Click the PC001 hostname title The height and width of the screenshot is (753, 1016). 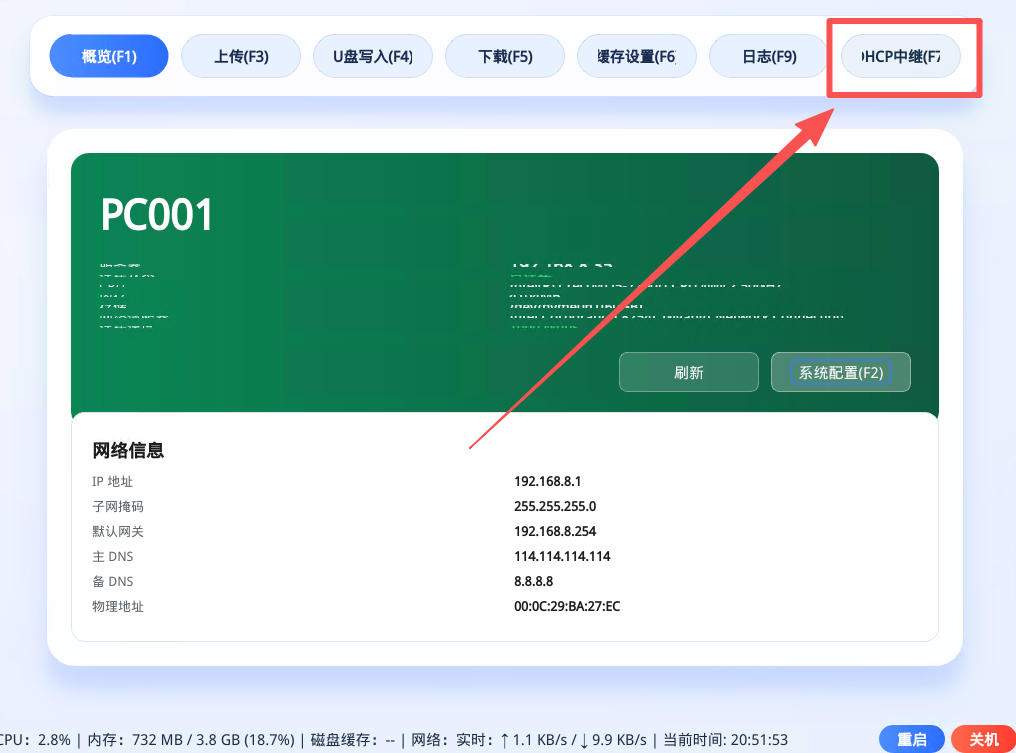pos(157,215)
